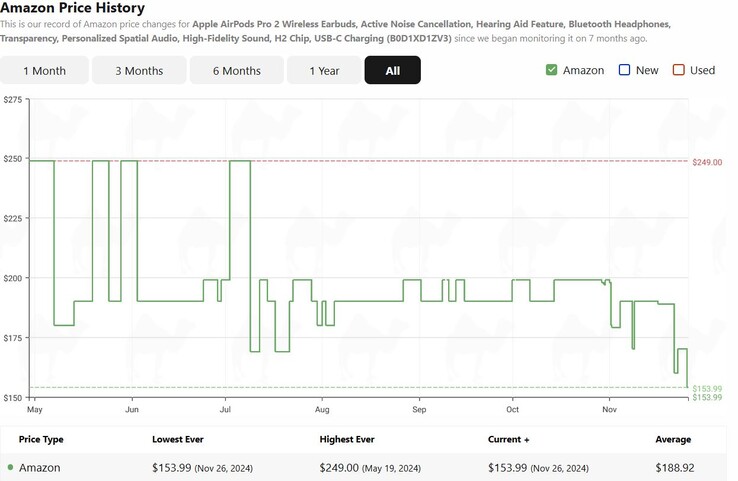Click the Lowest Ever column header
738x481 pixels.
point(177,440)
